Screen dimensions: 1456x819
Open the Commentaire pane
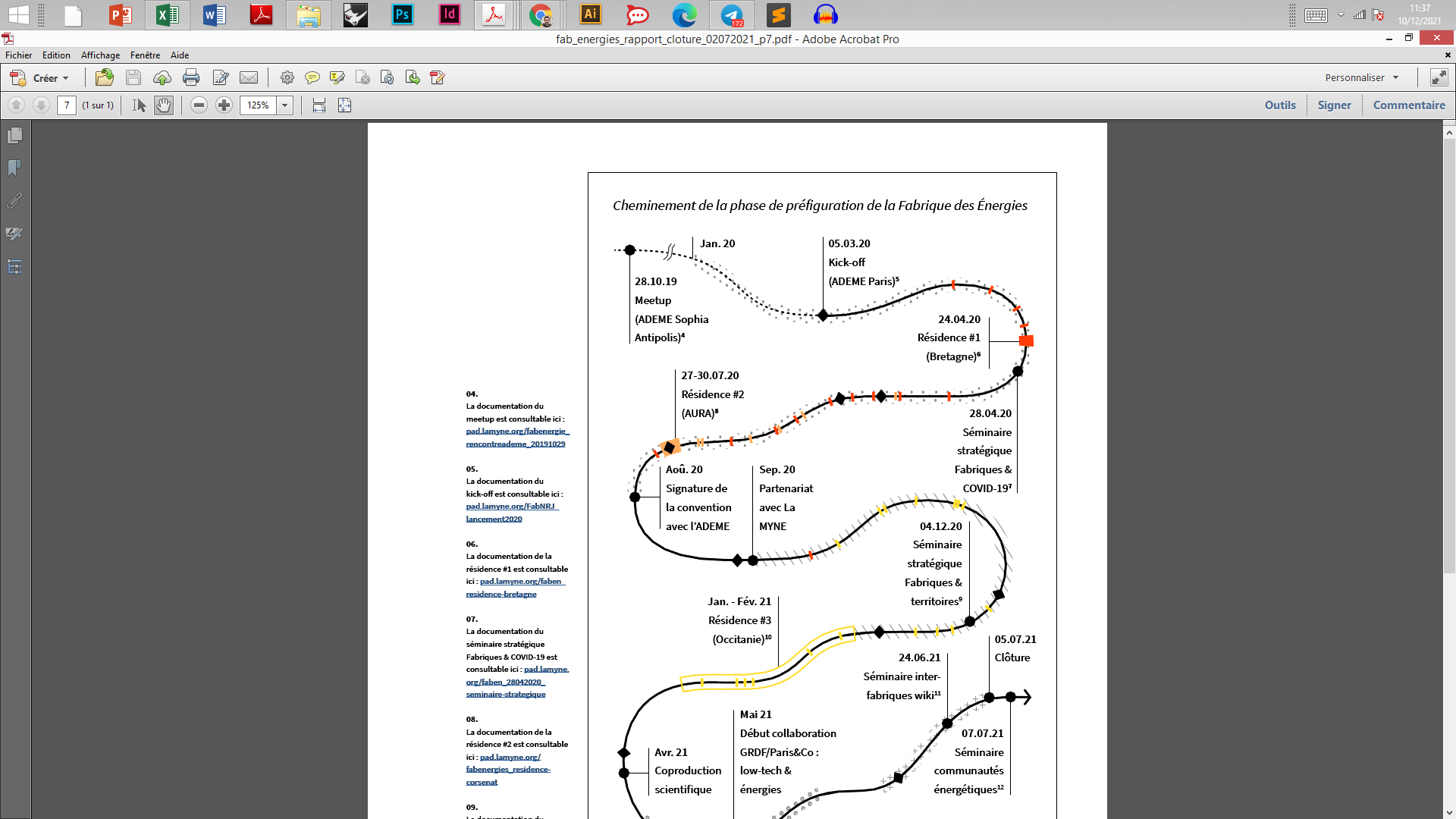1408,105
